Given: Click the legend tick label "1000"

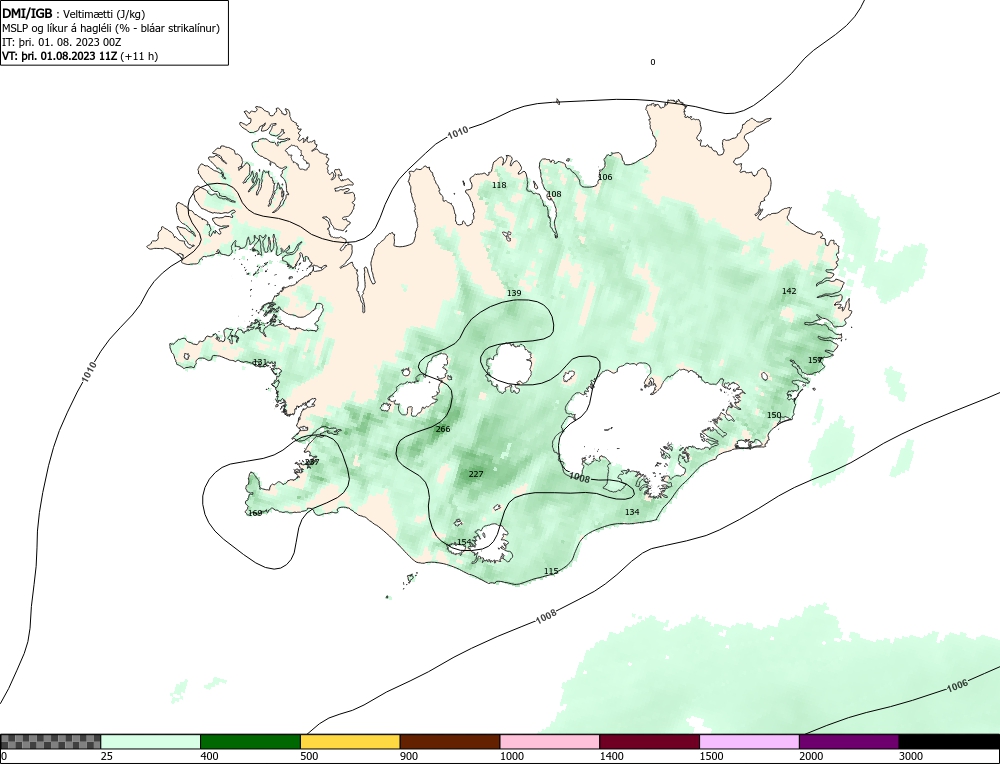Looking at the screenshot, I should [x=511, y=756].
